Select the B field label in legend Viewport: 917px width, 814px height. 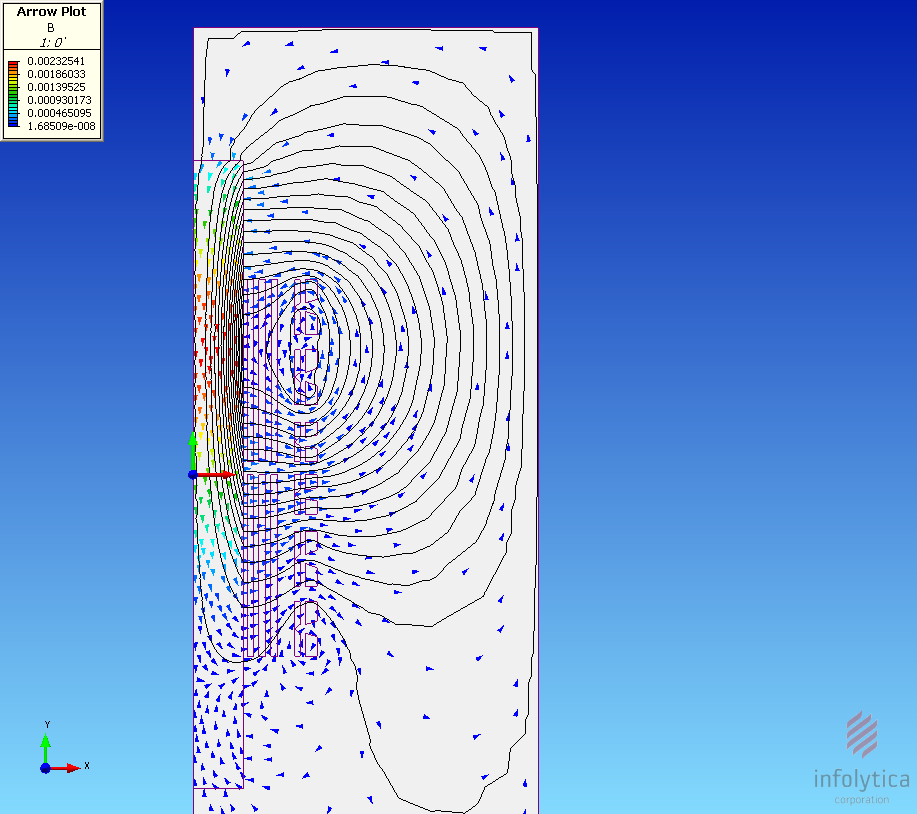pyautogui.click(x=51, y=28)
